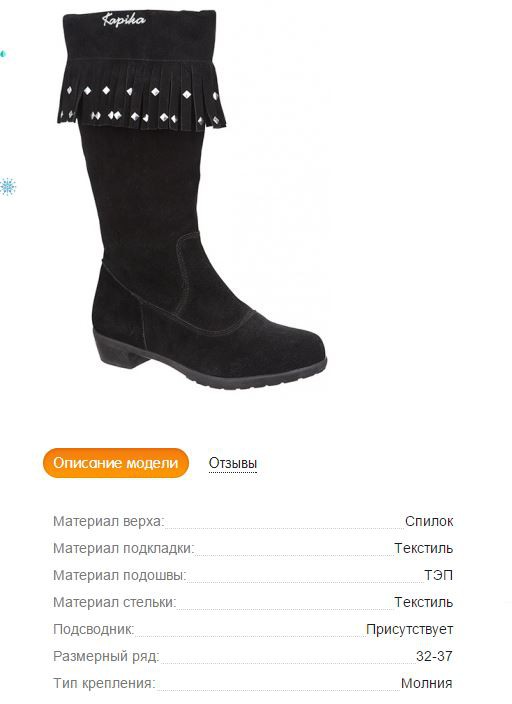Click the boot heel in the photo

click(x=120, y=350)
